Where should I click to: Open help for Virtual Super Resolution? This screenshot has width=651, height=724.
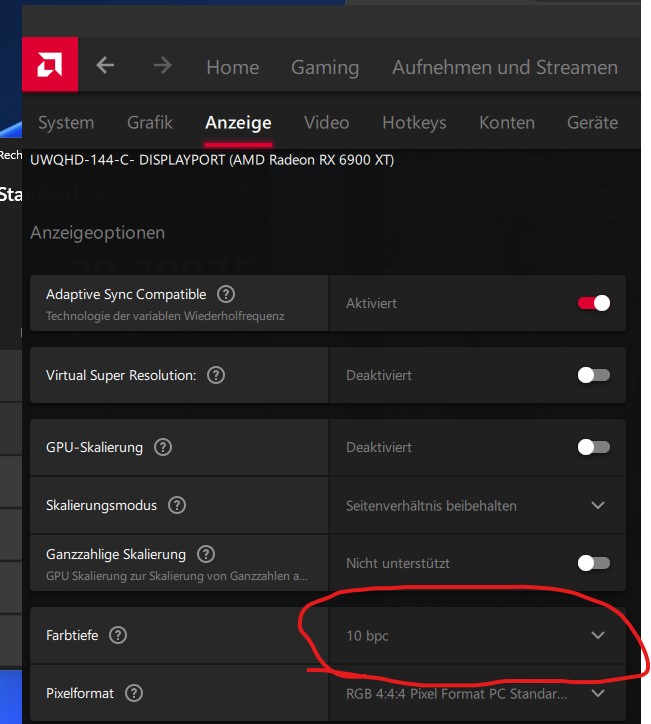[x=216, y=375]
